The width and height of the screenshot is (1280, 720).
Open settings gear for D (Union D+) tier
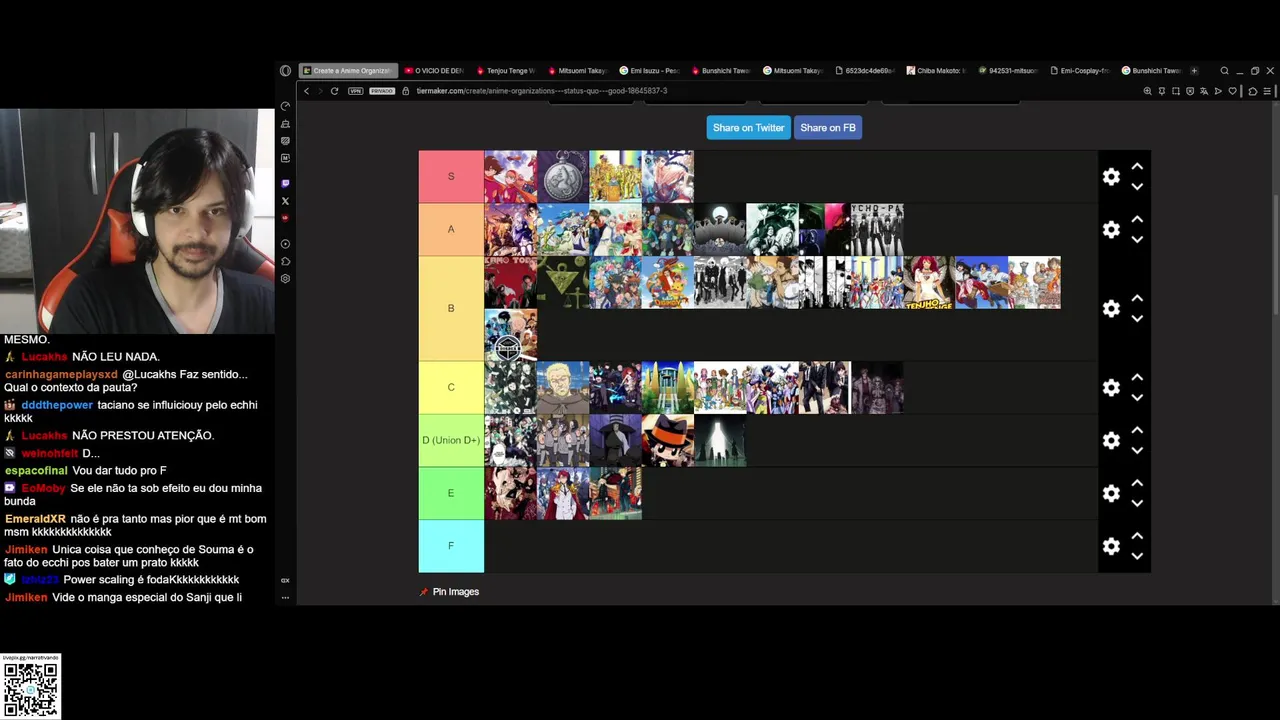pos(1111,440)
